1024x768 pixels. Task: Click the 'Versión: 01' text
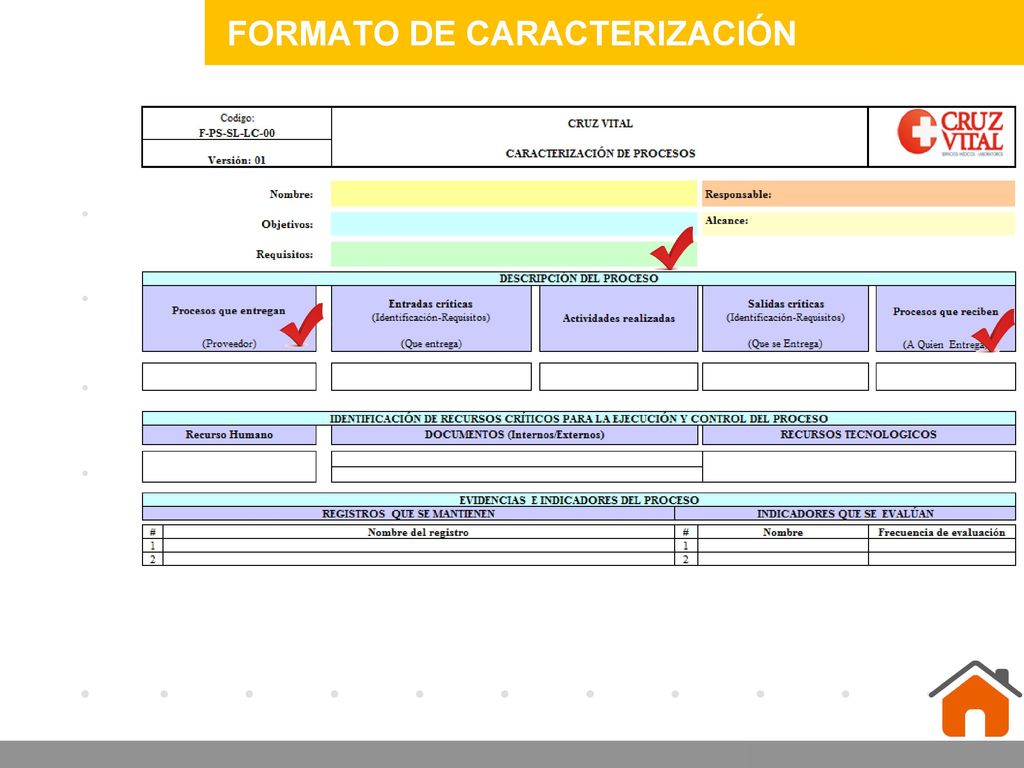pyautogui.click(x=237, y=160)
